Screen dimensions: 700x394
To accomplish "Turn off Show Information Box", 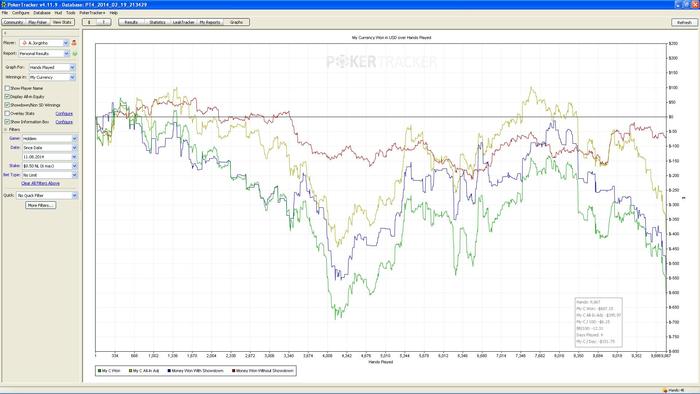I will [x=7, y=121].
